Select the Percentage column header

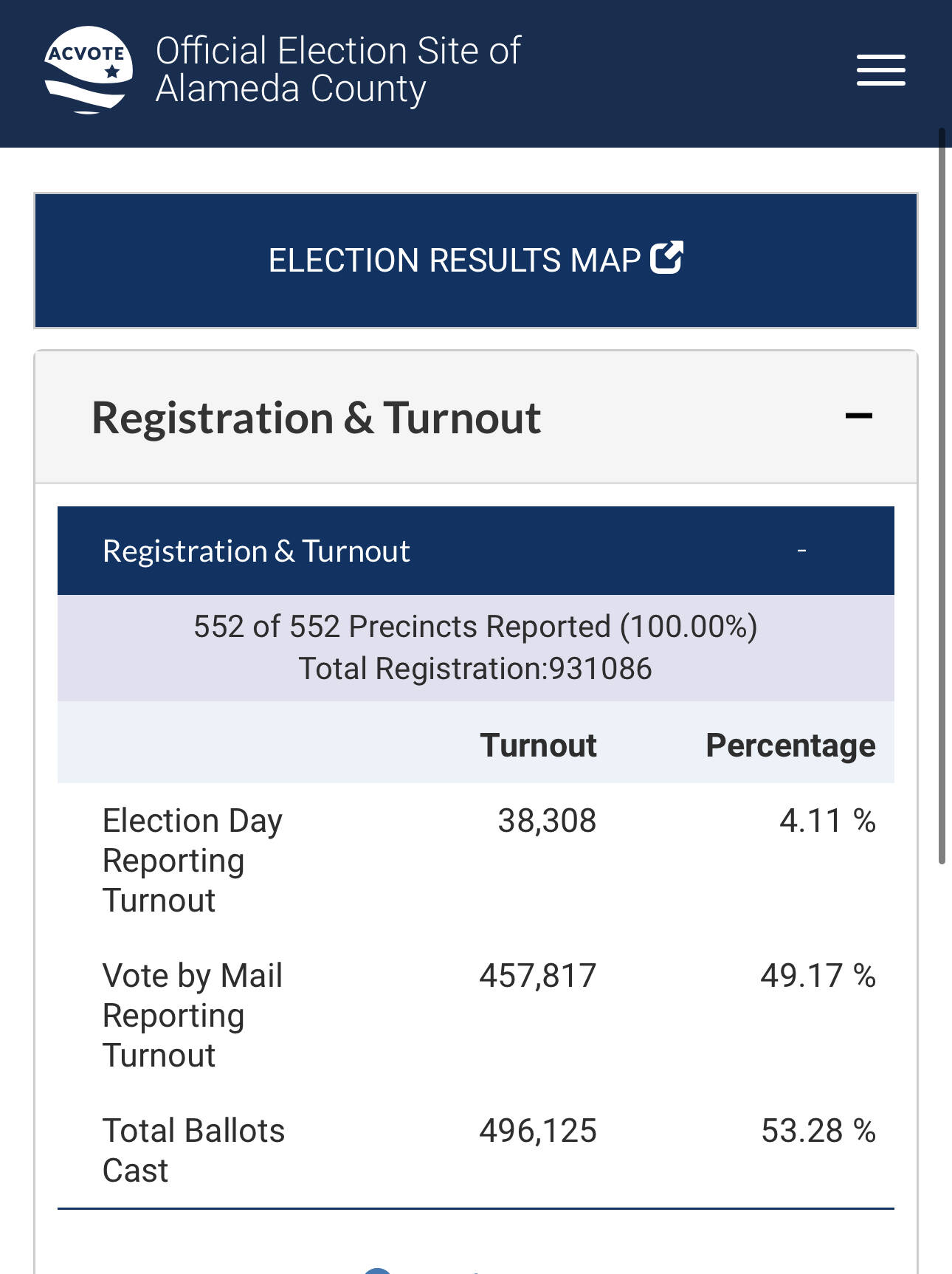790,746
